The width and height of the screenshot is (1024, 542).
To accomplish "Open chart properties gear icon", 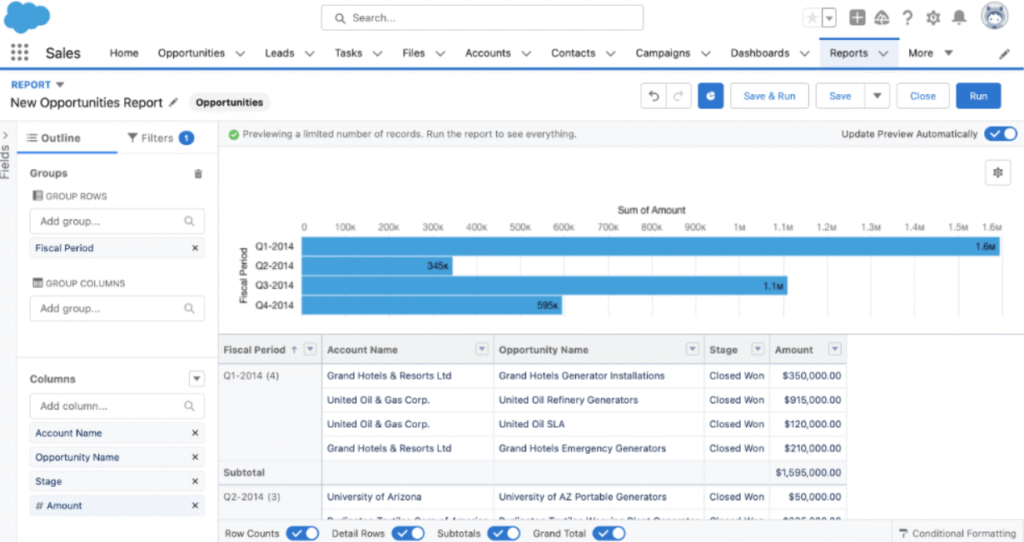I will pos(998,172).
